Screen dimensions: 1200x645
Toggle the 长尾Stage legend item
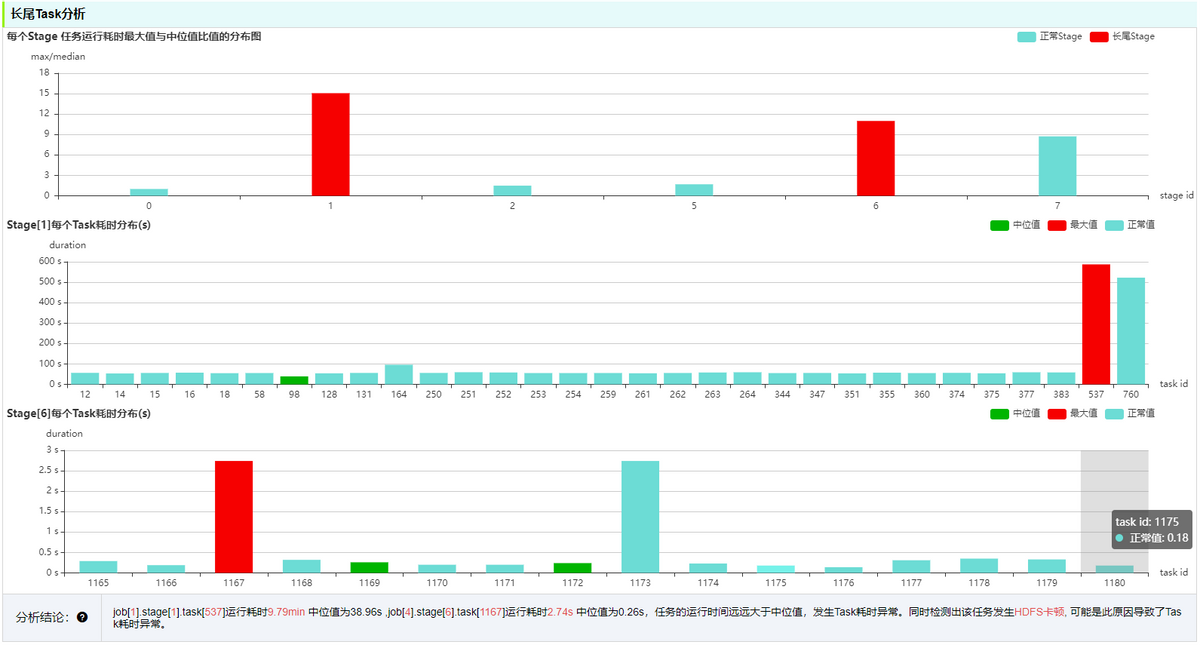click(x=1122, y=36)
